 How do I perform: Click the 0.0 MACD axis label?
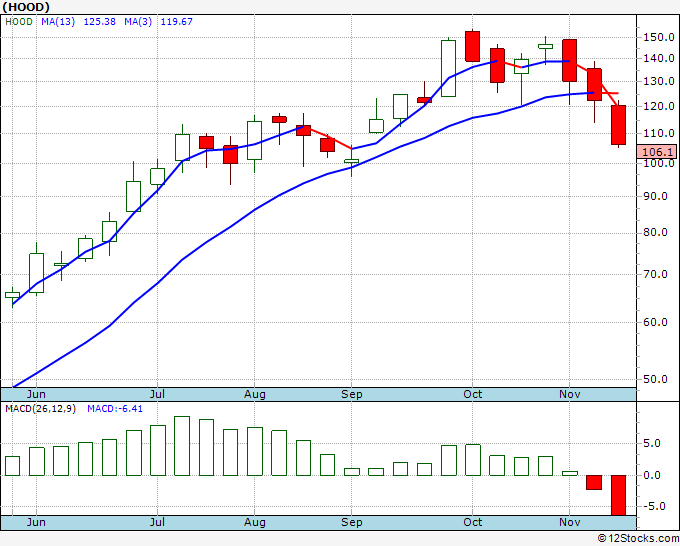pyautogui.click(x=652, y=475)
